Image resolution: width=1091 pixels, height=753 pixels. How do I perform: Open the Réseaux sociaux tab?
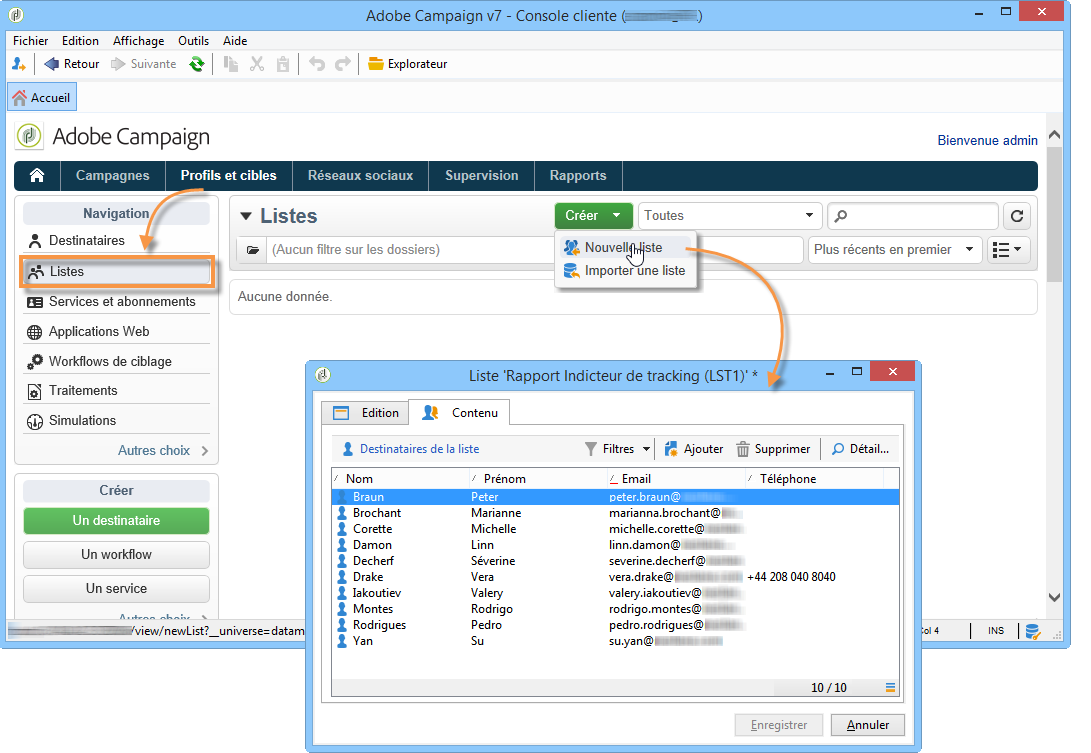click(360, 175)
